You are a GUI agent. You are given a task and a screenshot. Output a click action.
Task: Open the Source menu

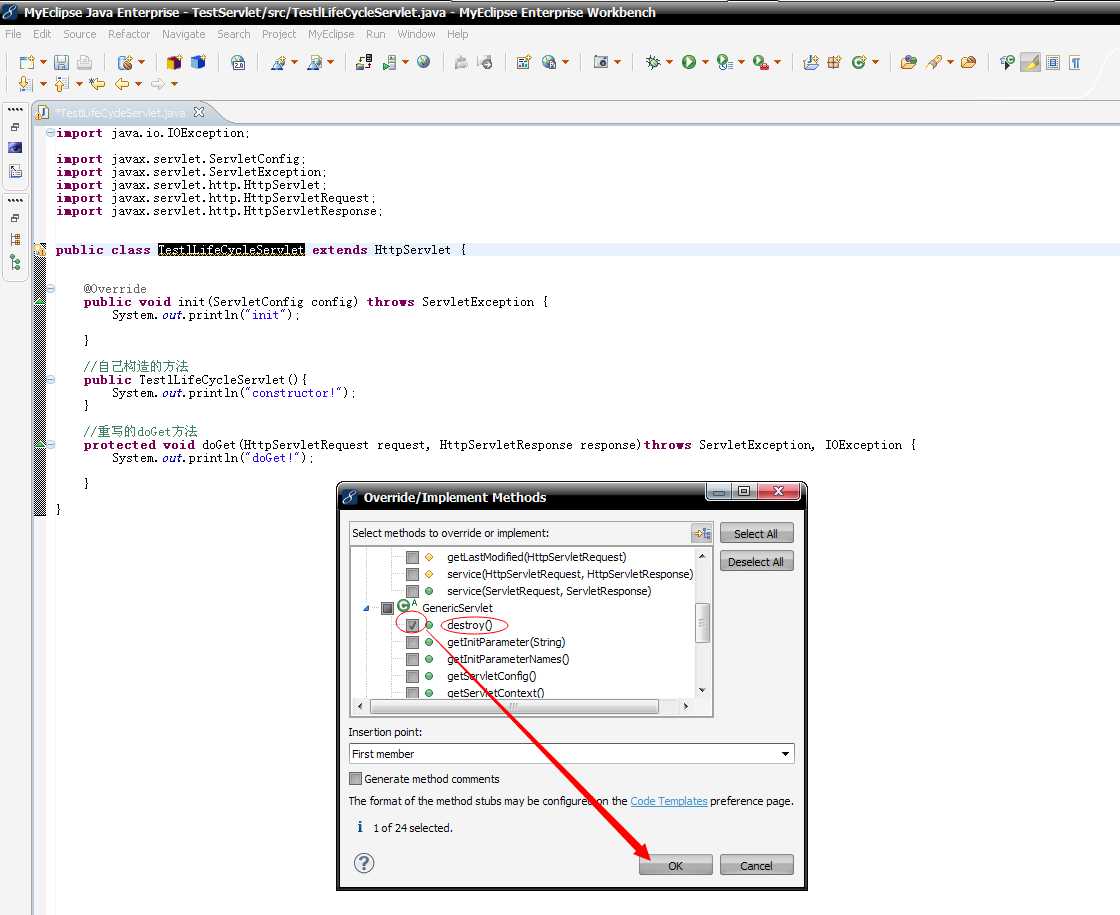(x=79, y=34)
